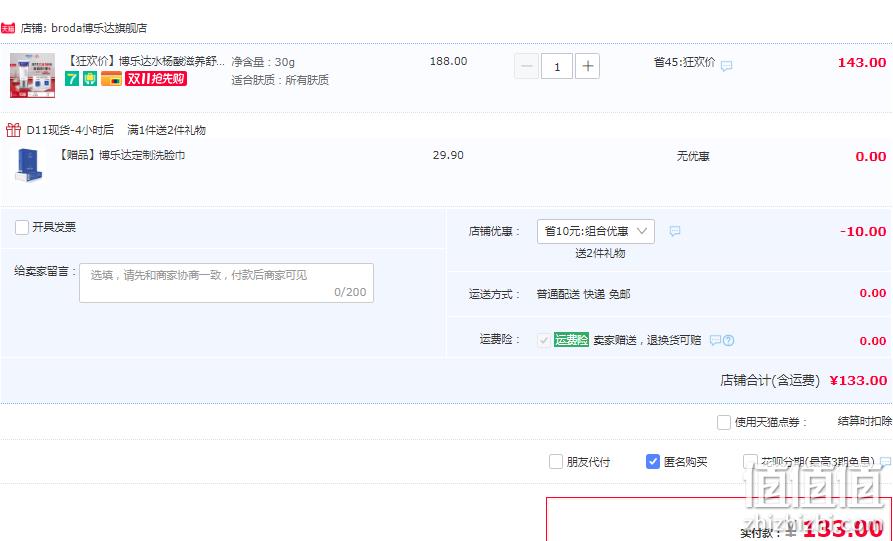The width and height of the screenshot is (893, 541).
Task: Focus the quantity input field showing 1
Action: tap(556, 67)
